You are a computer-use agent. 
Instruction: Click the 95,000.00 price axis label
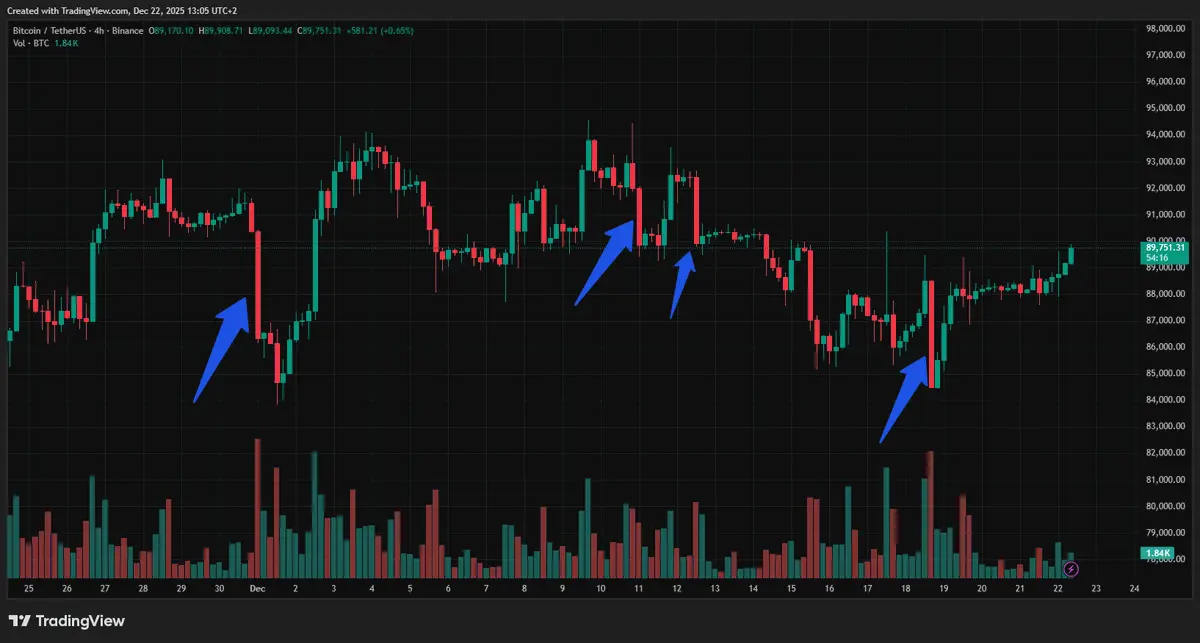click(1166, 108)
